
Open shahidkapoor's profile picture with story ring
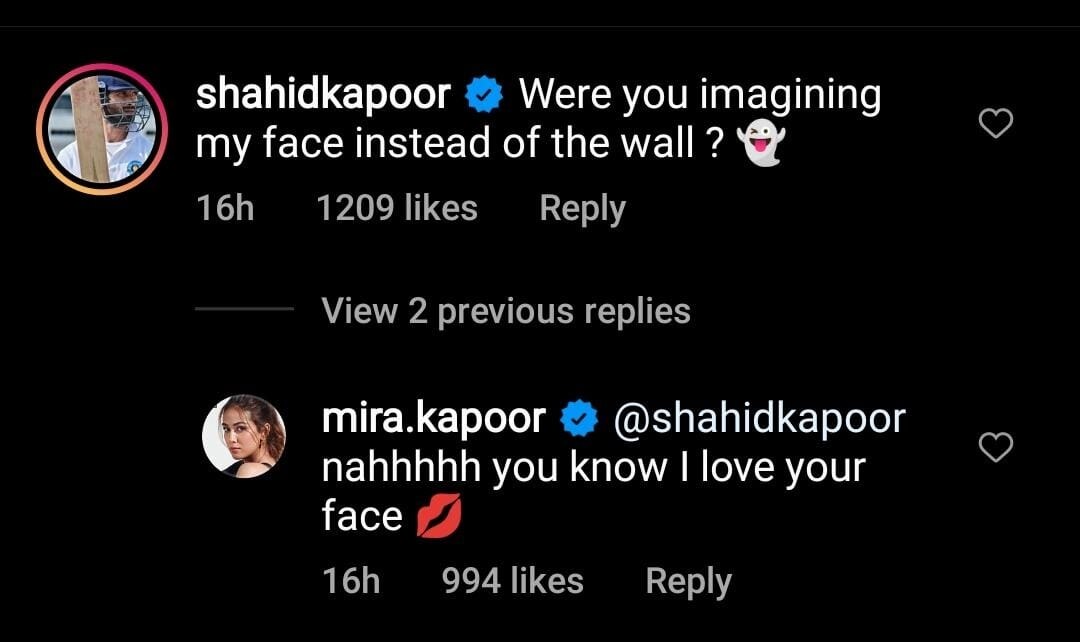click(100, 129)
